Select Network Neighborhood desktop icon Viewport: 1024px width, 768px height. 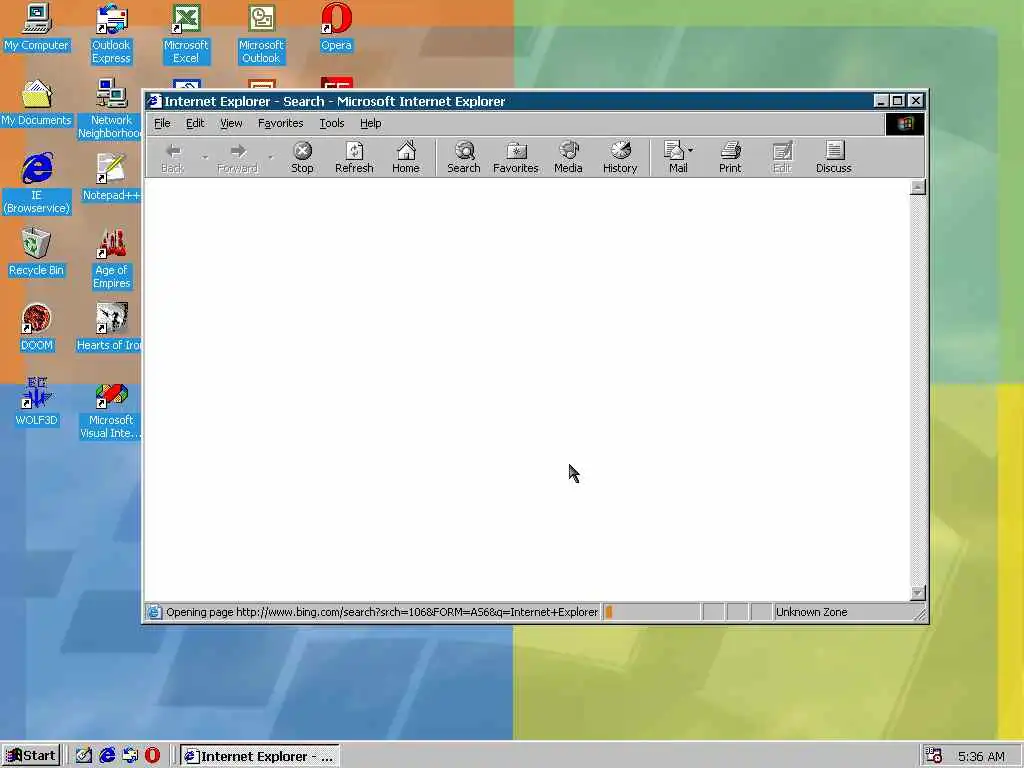coord(111,109)
